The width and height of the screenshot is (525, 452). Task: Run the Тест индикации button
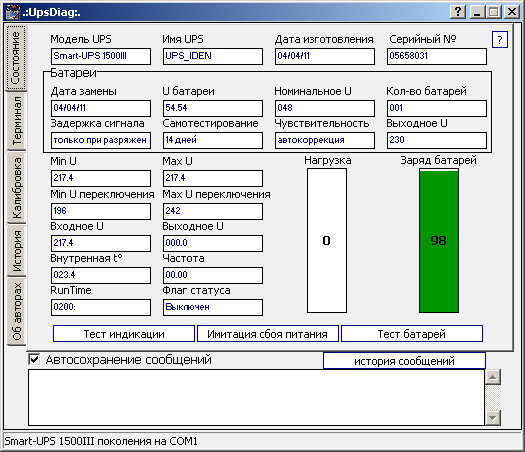(124, 334)
